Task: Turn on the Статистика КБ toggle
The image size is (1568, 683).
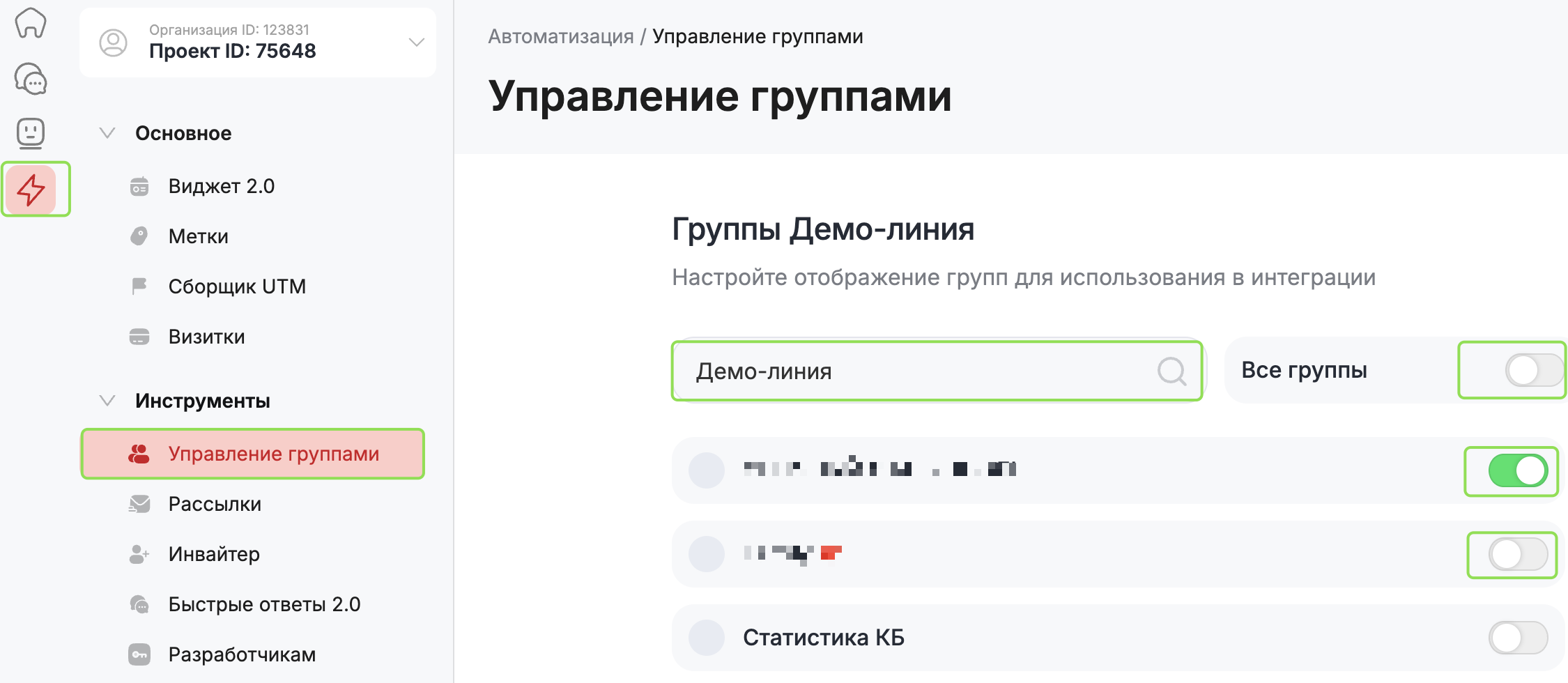Action: (x=1518, y=638)
